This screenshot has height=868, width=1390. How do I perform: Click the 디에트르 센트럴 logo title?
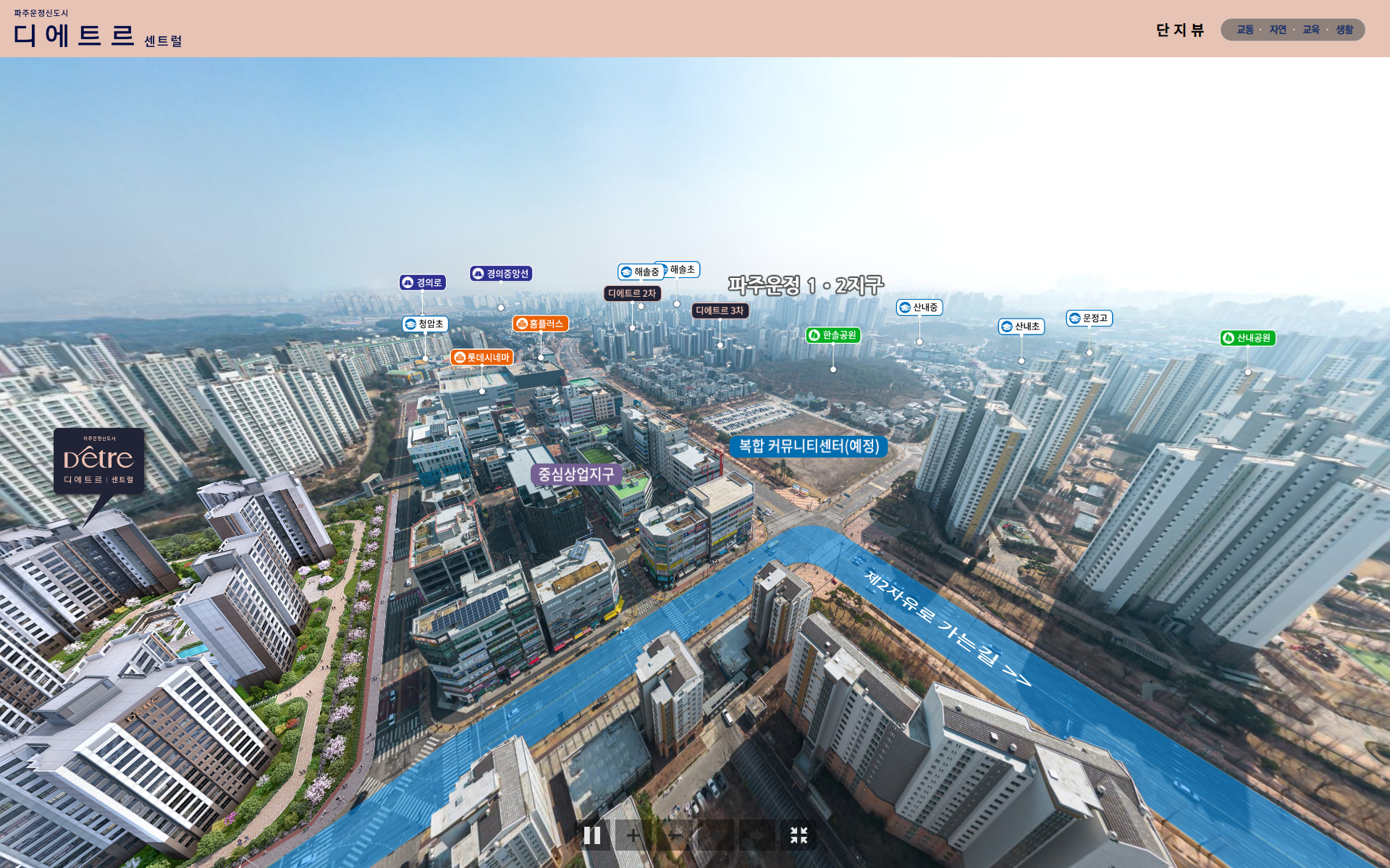(x=98, y=35)
